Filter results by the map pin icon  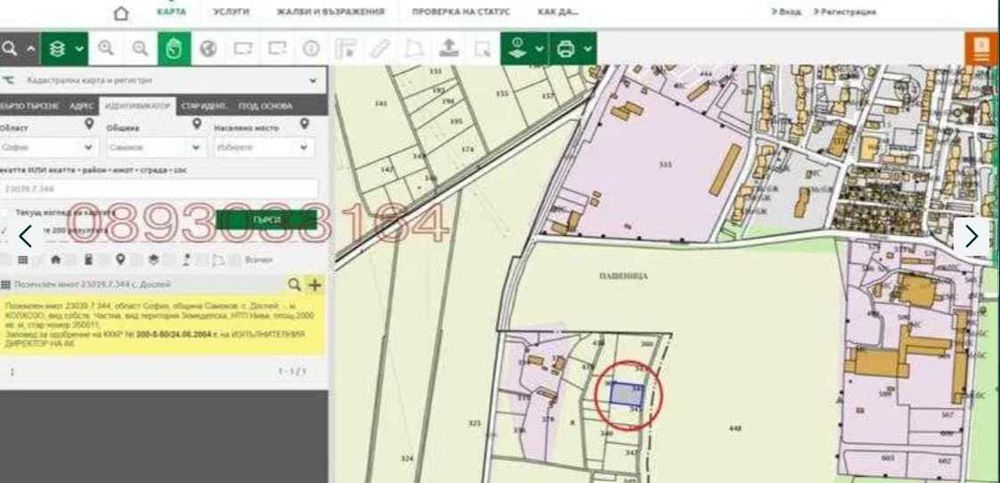coord(120,260)
